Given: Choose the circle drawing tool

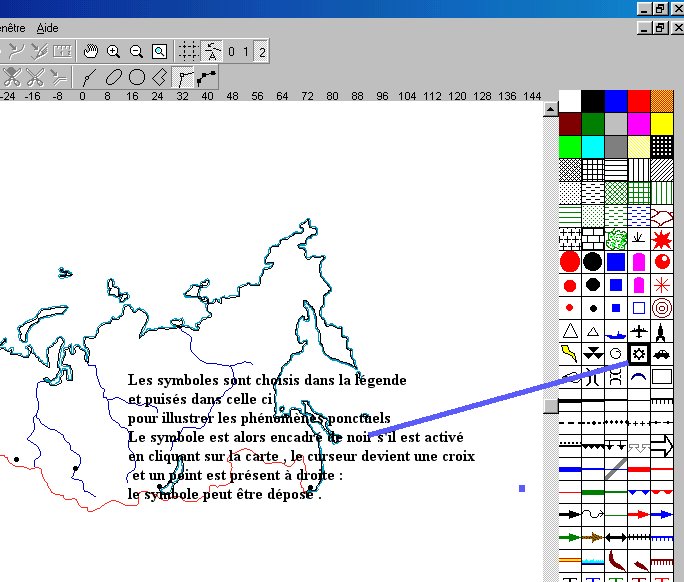Looking at the screenshot, I should pyautogui.click(x=137, y=76).
